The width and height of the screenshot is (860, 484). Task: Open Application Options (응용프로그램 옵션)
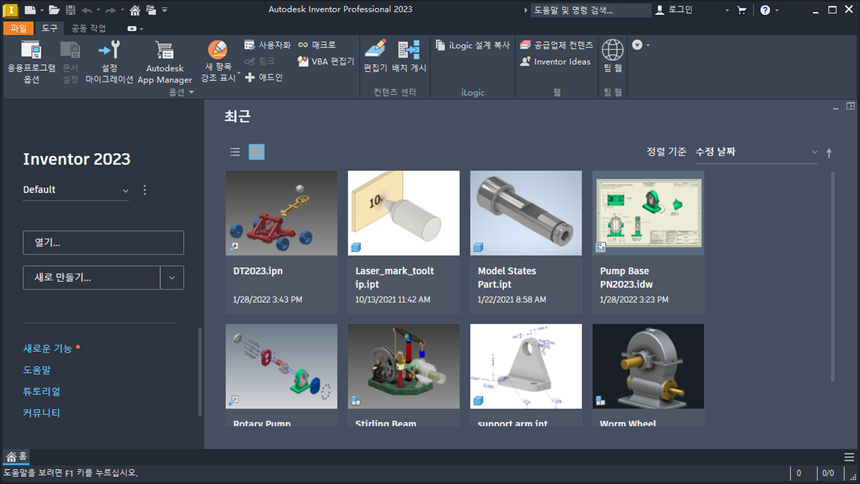(31, 62)
